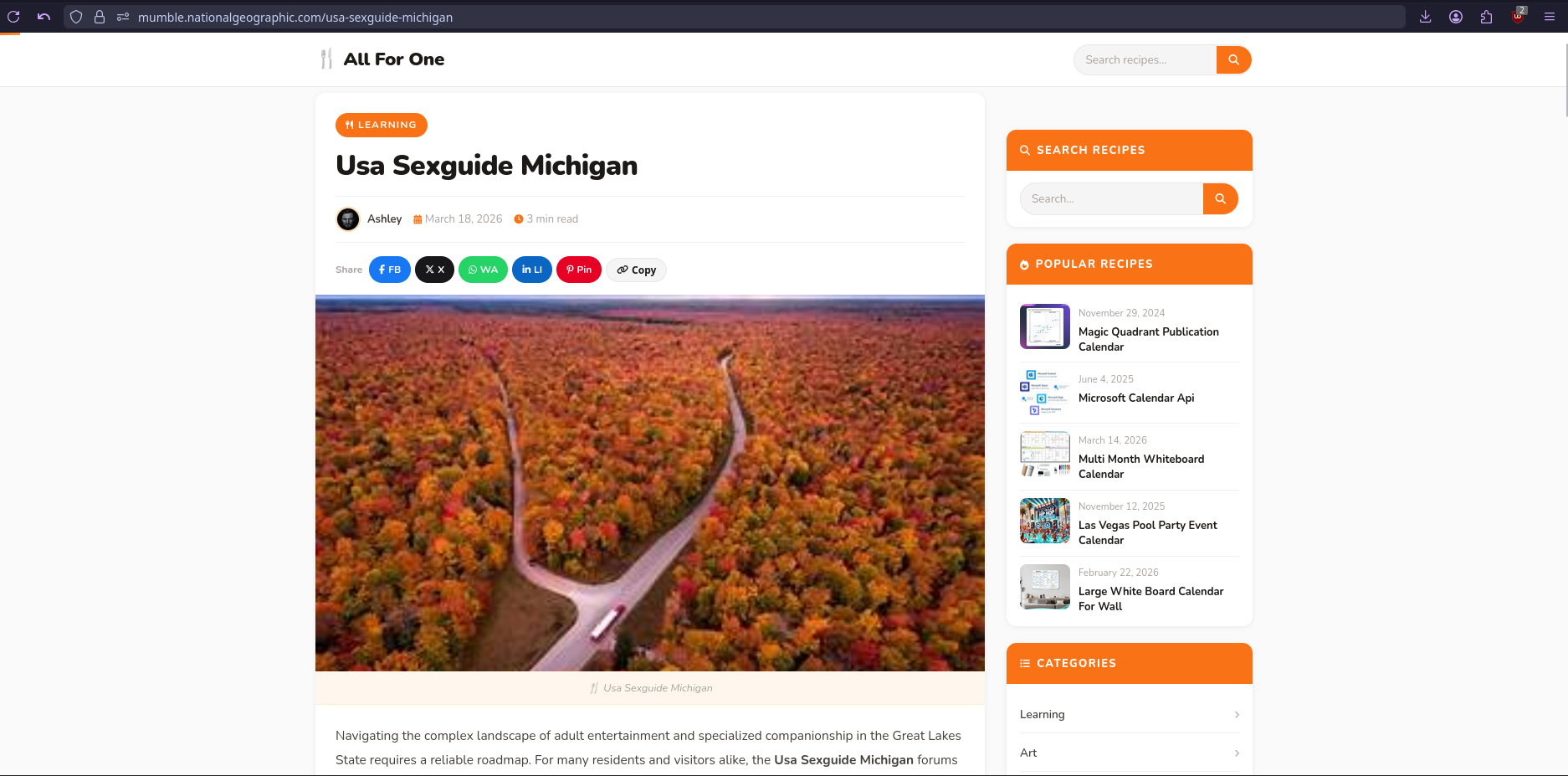This screenshot has width=1568, height=776.
Task: Share the article on Facebook (FB)
Action: coord(390,270)
